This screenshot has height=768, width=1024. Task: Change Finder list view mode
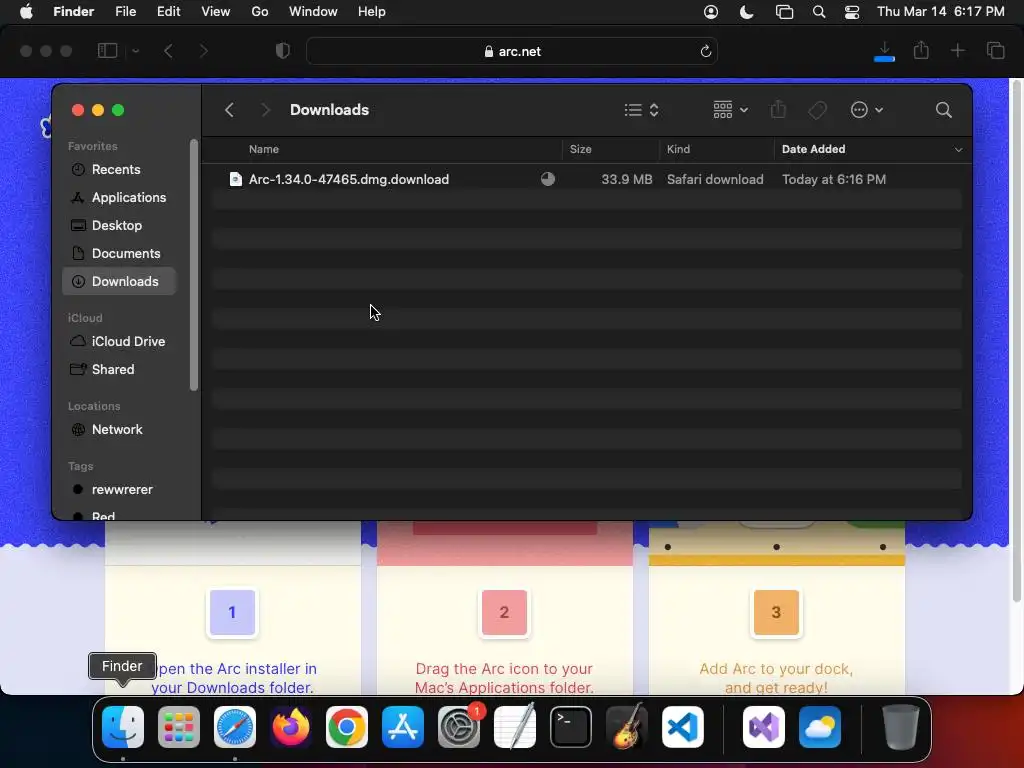coord(641,110)
